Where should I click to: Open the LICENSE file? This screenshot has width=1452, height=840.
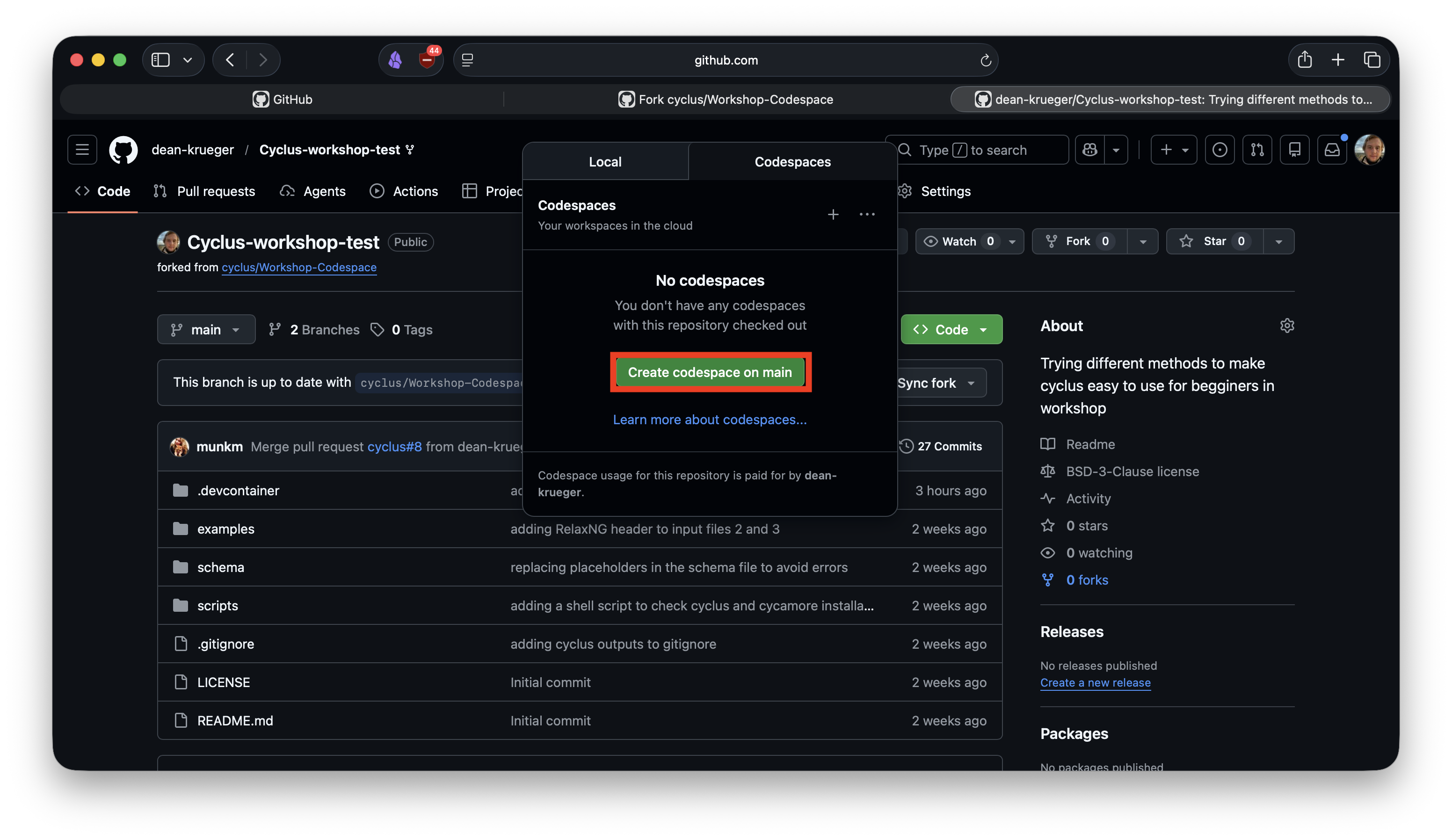pos(224,682)
